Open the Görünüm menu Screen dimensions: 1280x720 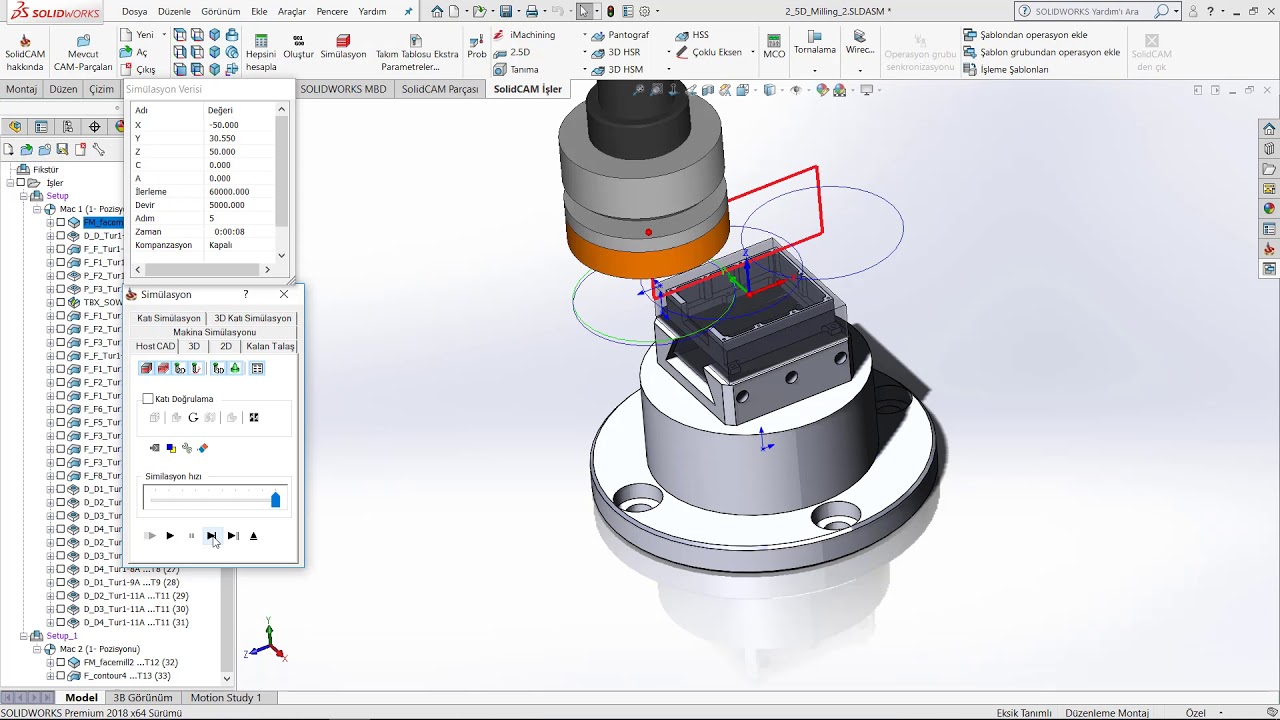[220, 12]
